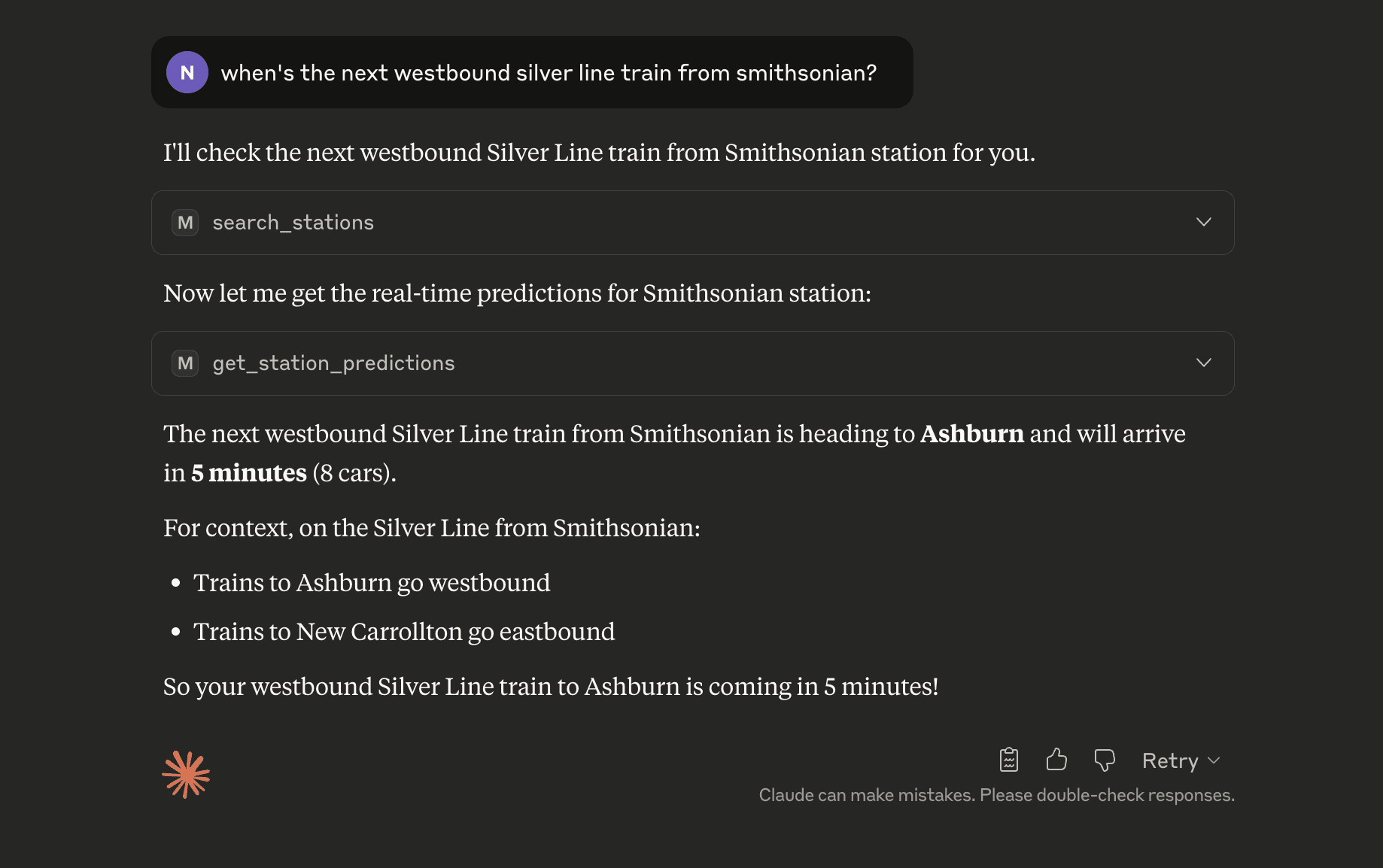1383x868 pixels.
Task: Click the orange Claude starburst logo
Action: pos(186,774)
